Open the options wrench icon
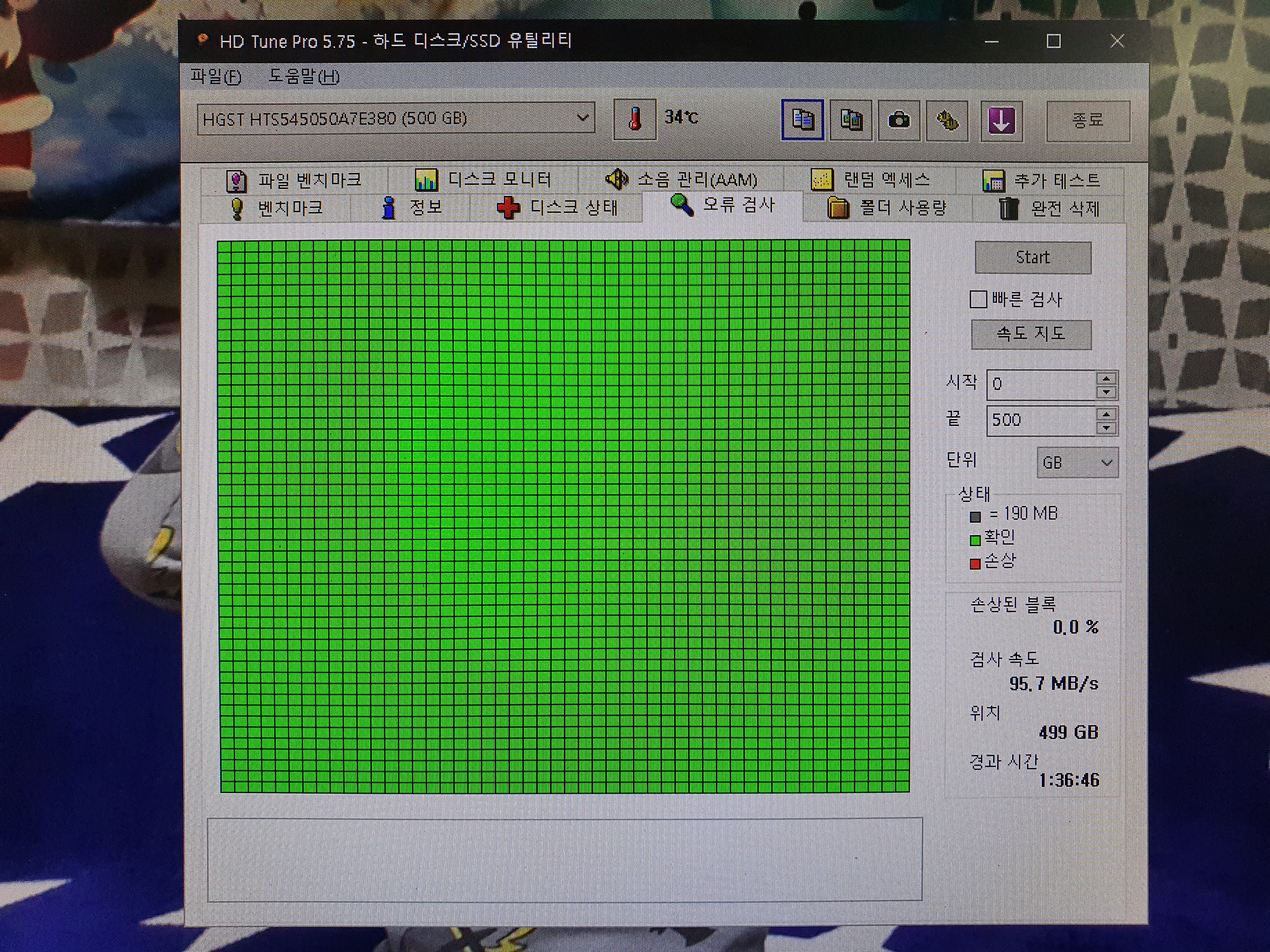This screenshot has height=952, width=1270. click(x=947, y=121)
